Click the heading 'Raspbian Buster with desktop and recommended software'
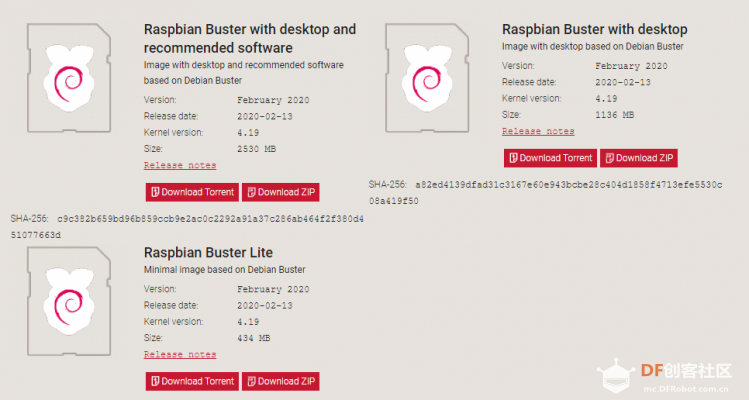749x400 pixels. tap(250, 39)
